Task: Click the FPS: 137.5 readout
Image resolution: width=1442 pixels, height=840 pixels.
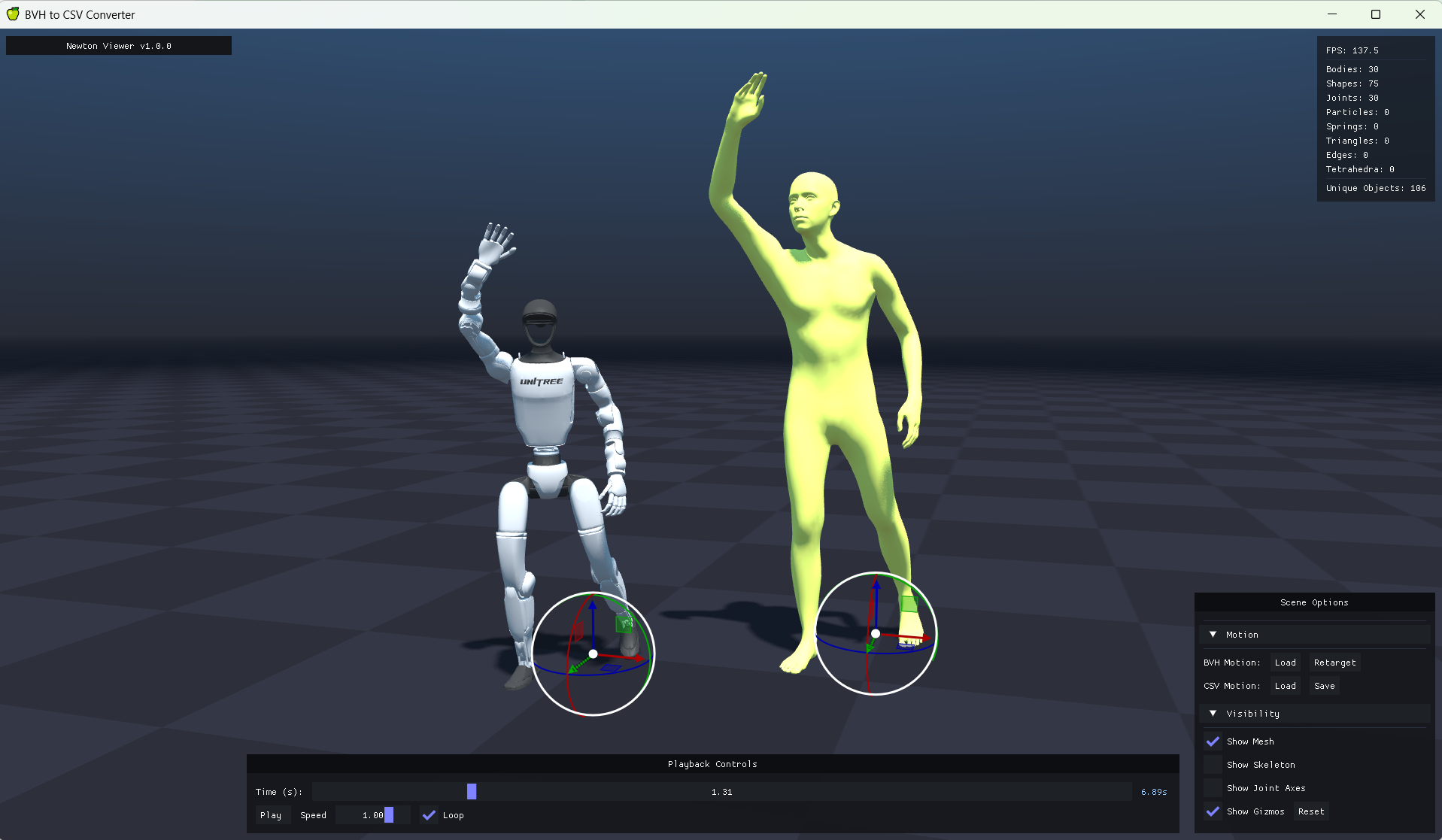Action: [1352, 50]
